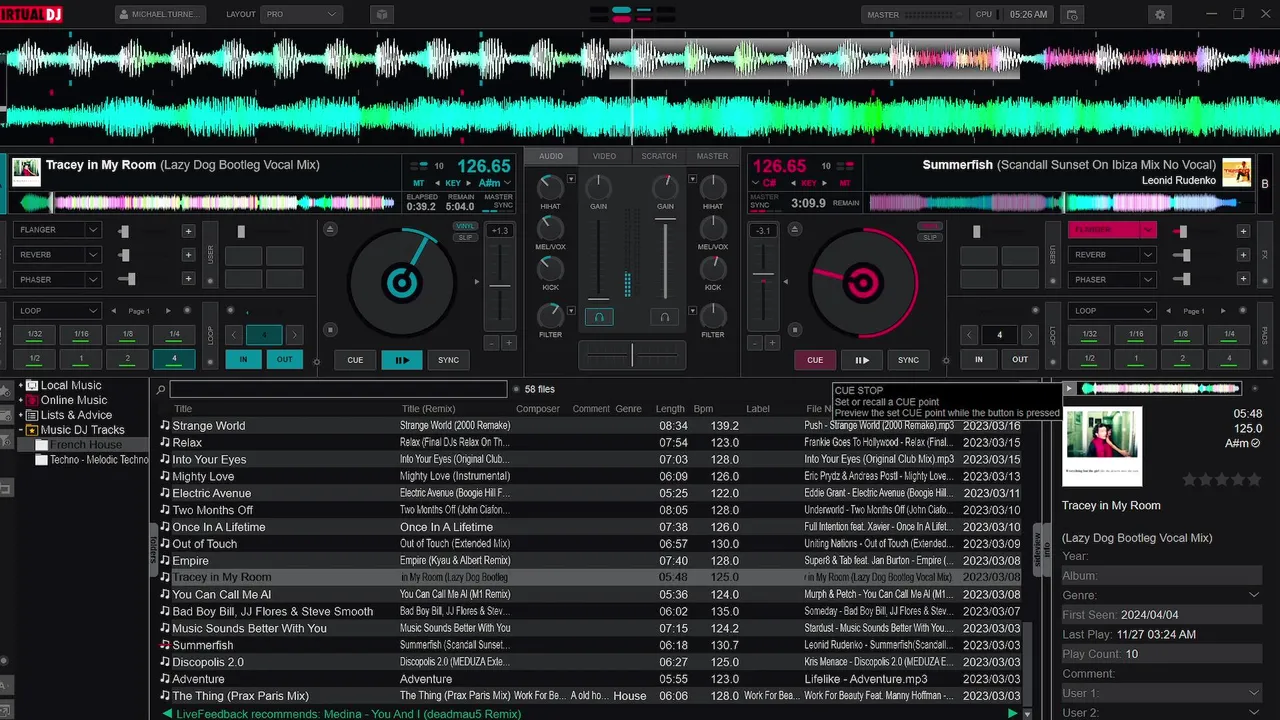Open the clock/timer icon next to 05:26 AM
Image resolution: width=1280 pixels, height=720 pixels.
click(1072, 15)
